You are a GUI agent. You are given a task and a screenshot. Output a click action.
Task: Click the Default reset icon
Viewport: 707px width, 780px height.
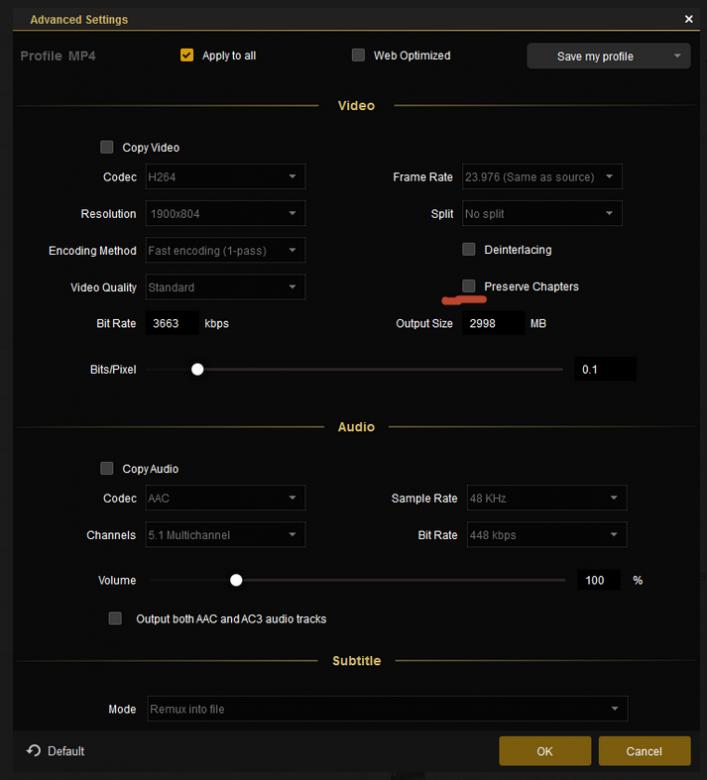click(x=34, y=751)
